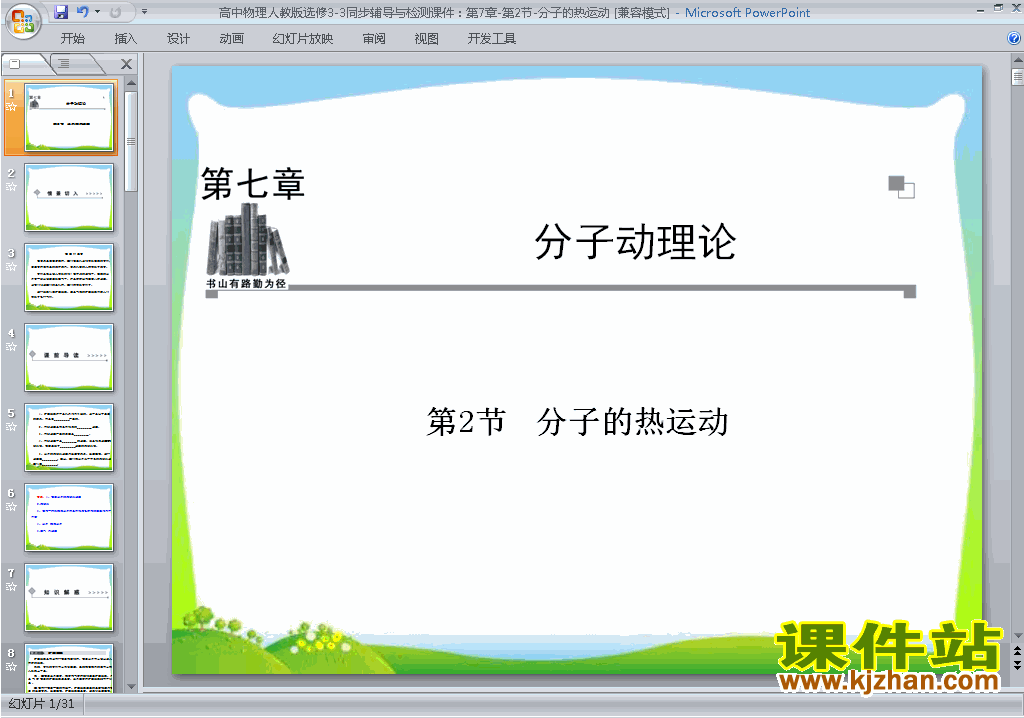Click animation star icon under slide 4 number
The width and height of the screenshot is (1024, 718).
pos(11,347)
